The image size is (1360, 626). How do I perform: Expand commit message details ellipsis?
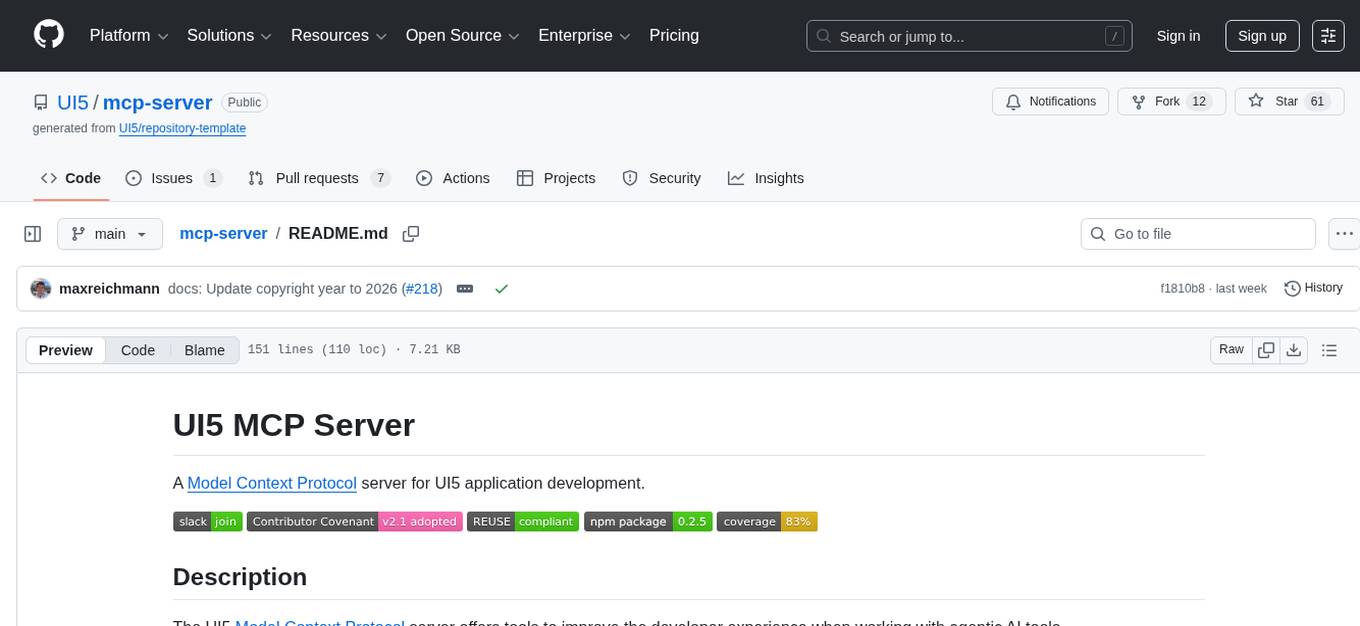coord(465,288)
